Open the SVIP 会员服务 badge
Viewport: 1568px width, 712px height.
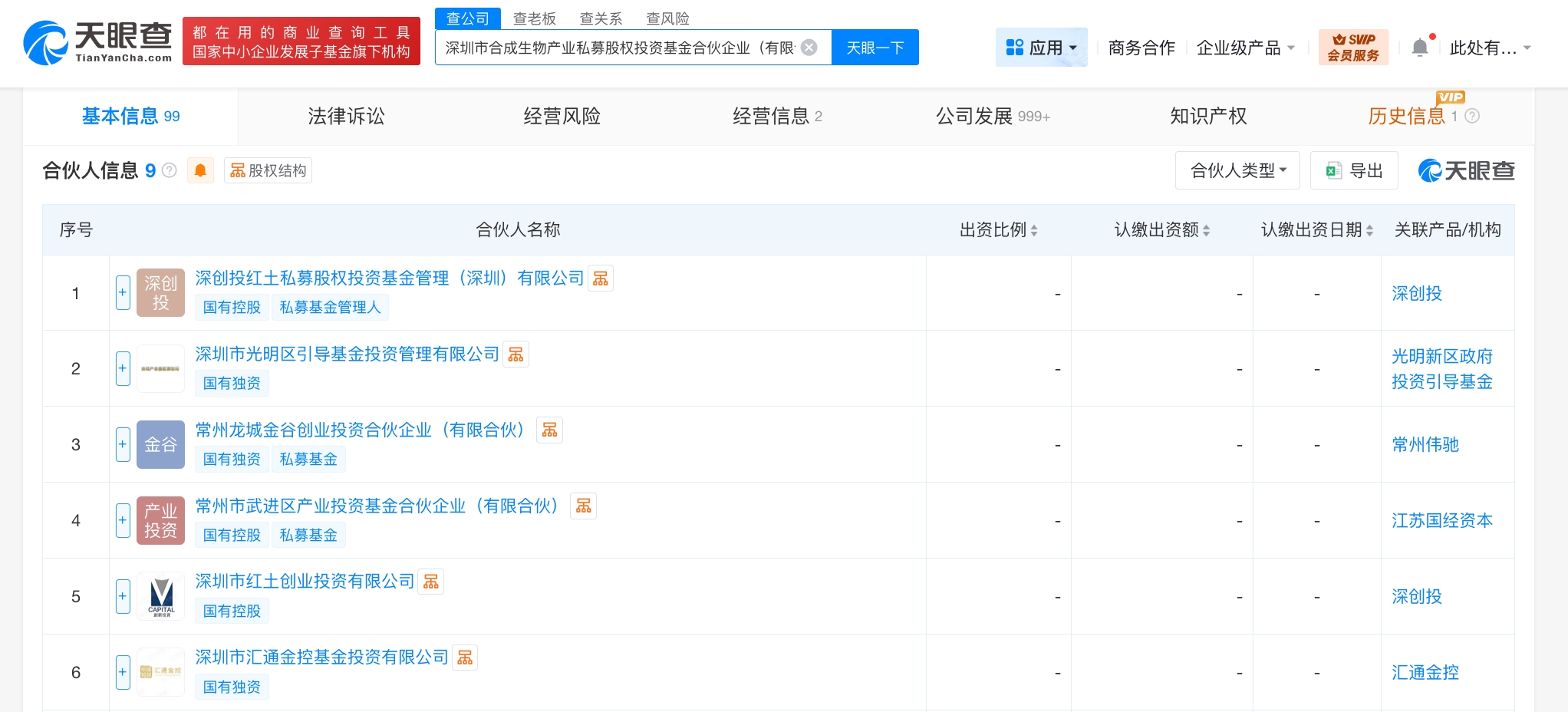click(1353, 48)
